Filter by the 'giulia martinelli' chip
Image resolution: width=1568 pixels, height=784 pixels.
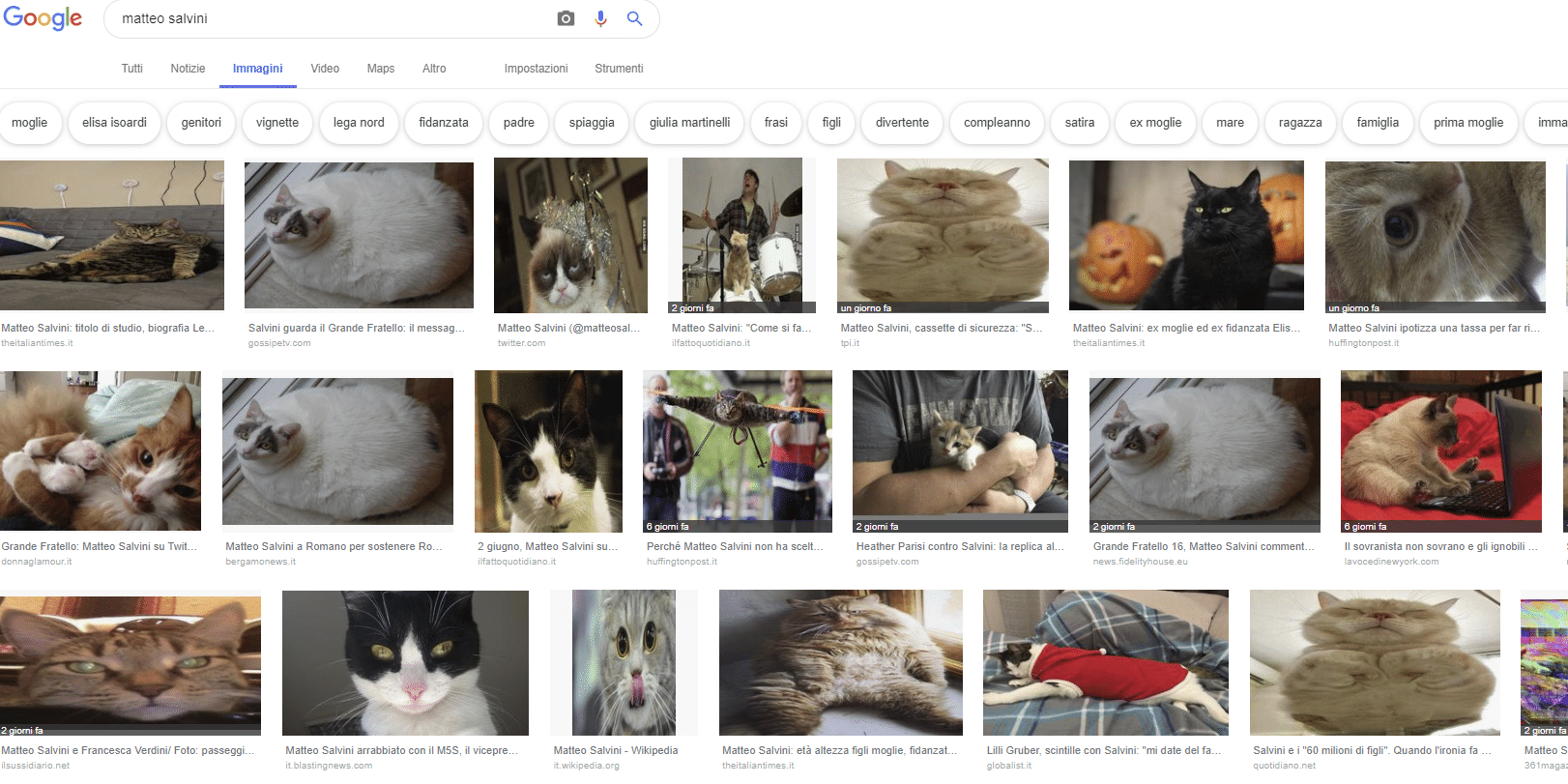tap(689, 123)
